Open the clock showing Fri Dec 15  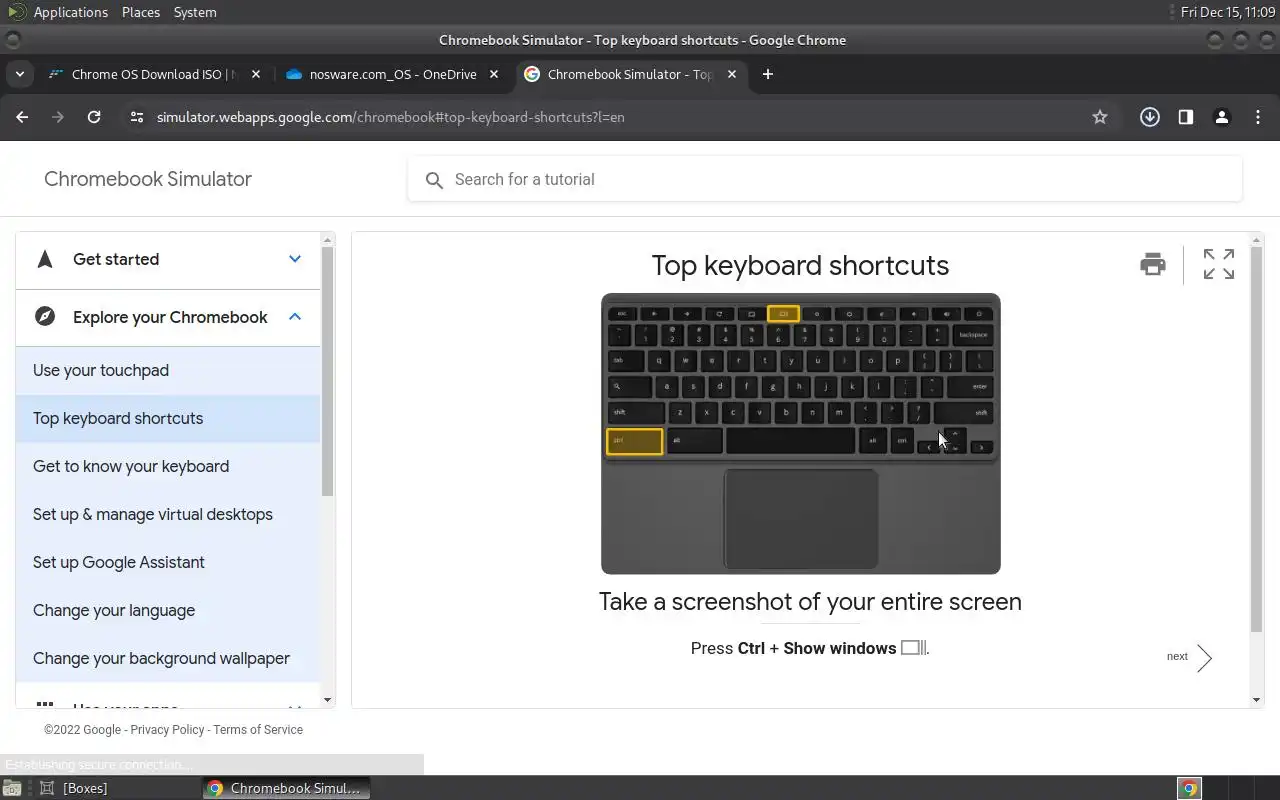click(1227, 12)
